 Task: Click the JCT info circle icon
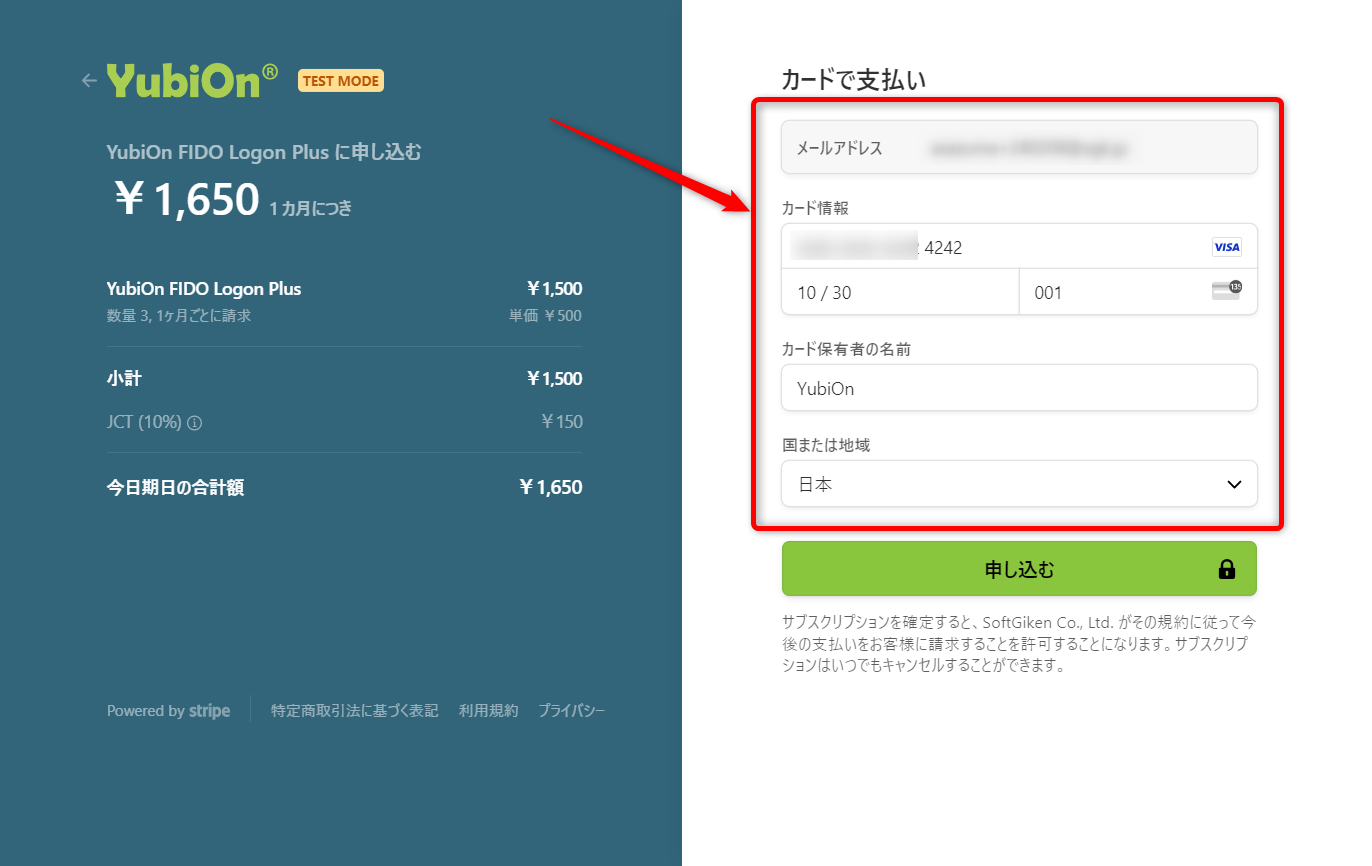pyautogui.click(x=195, y=423)
